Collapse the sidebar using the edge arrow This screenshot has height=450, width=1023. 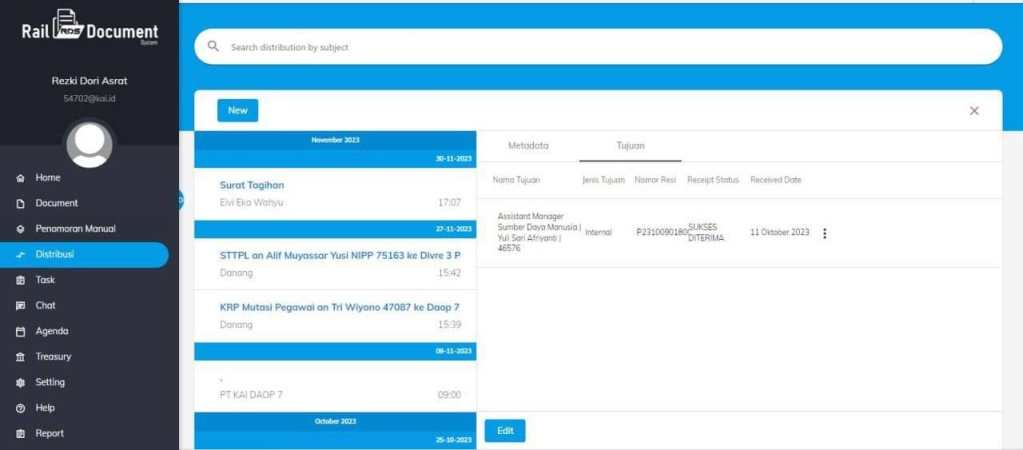tap(181, 200)
